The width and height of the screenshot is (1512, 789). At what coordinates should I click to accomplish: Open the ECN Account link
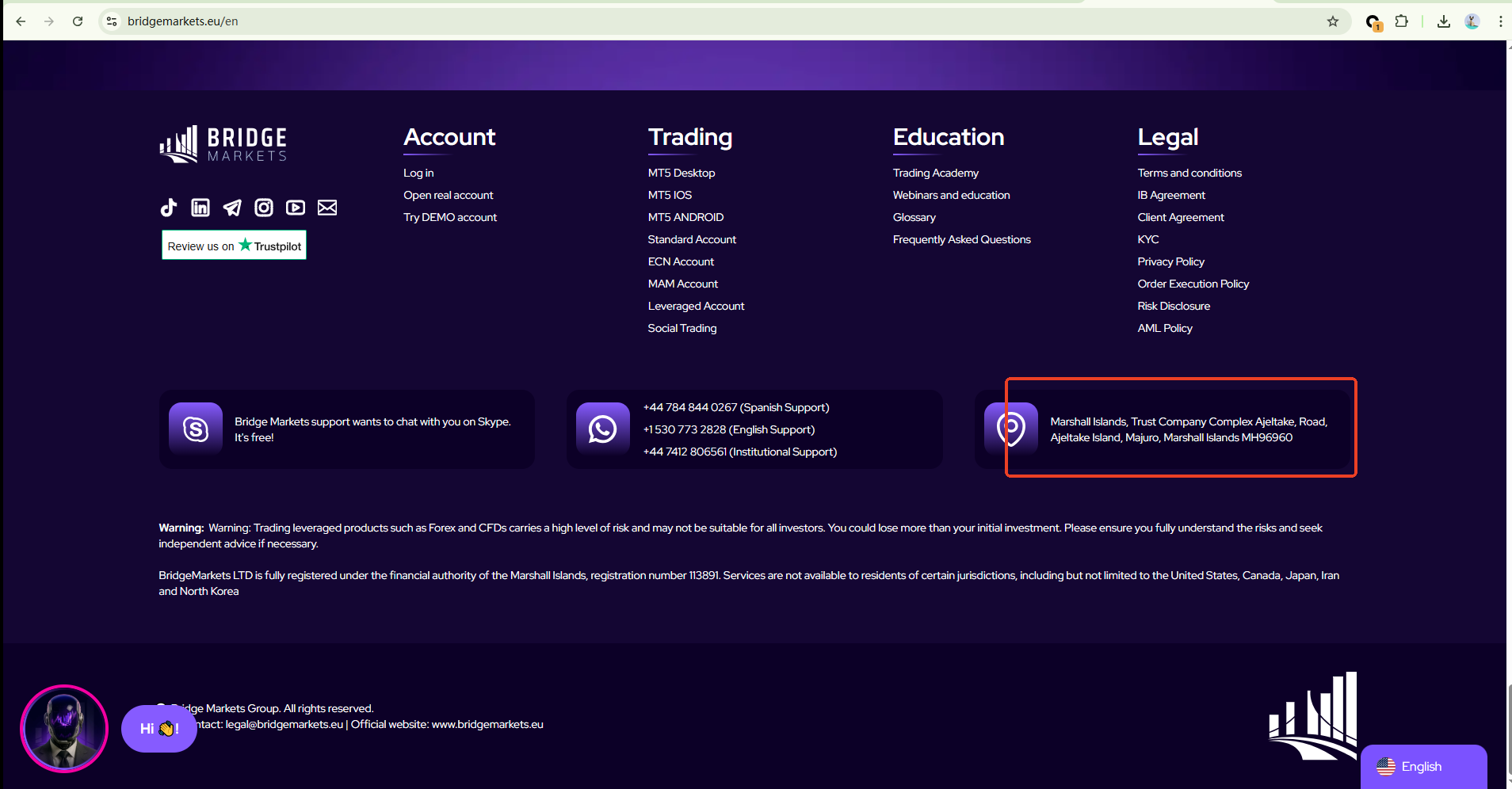click(x=681, y=261)
